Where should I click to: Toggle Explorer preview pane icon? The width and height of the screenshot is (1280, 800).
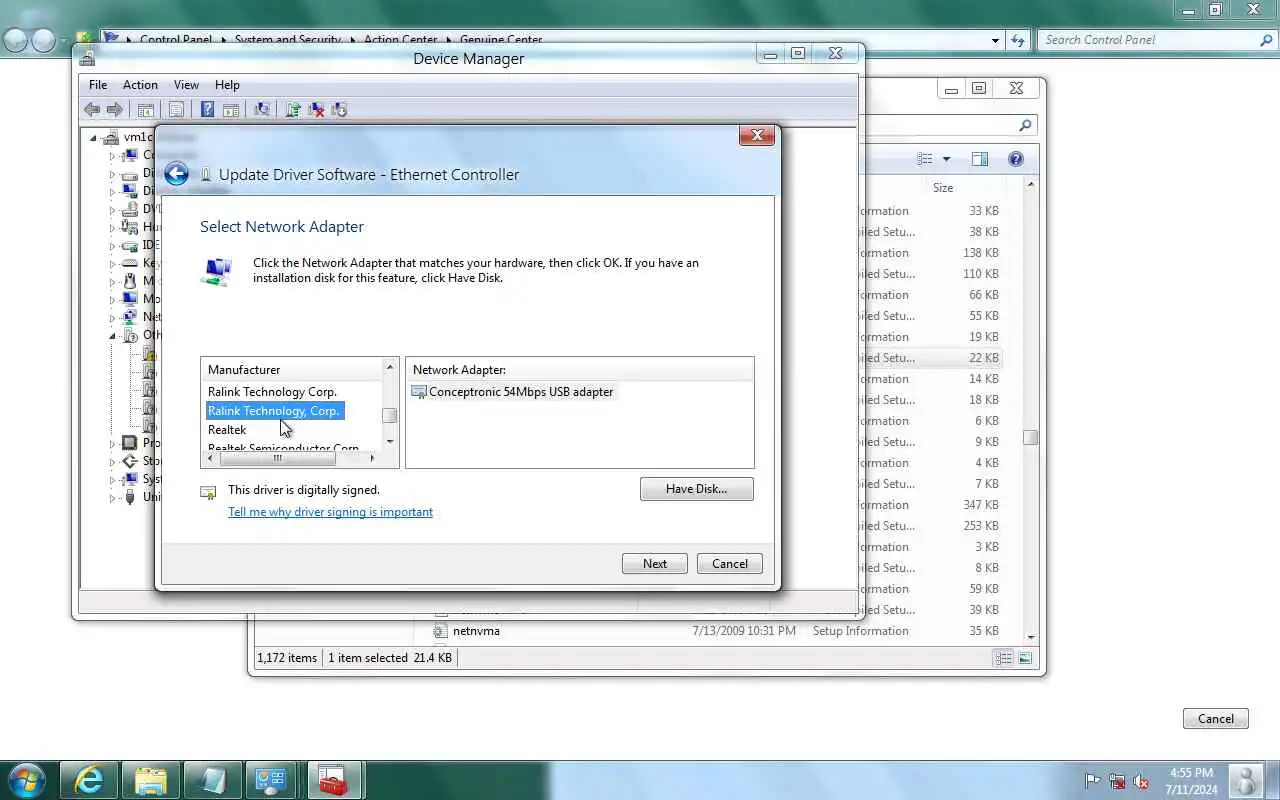[980, 159]
